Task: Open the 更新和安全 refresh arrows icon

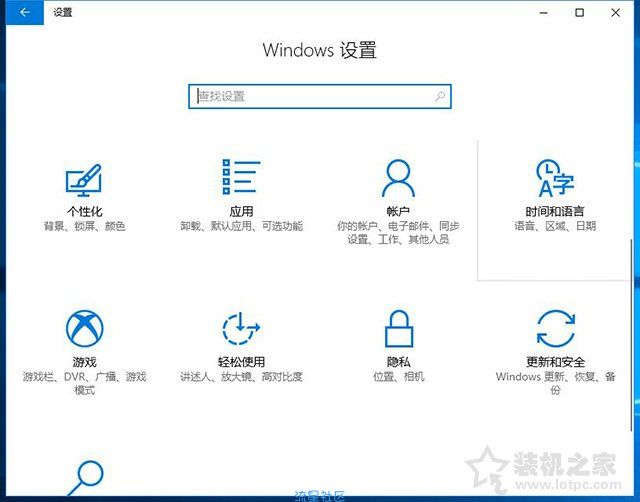Action: pos(556,329)
